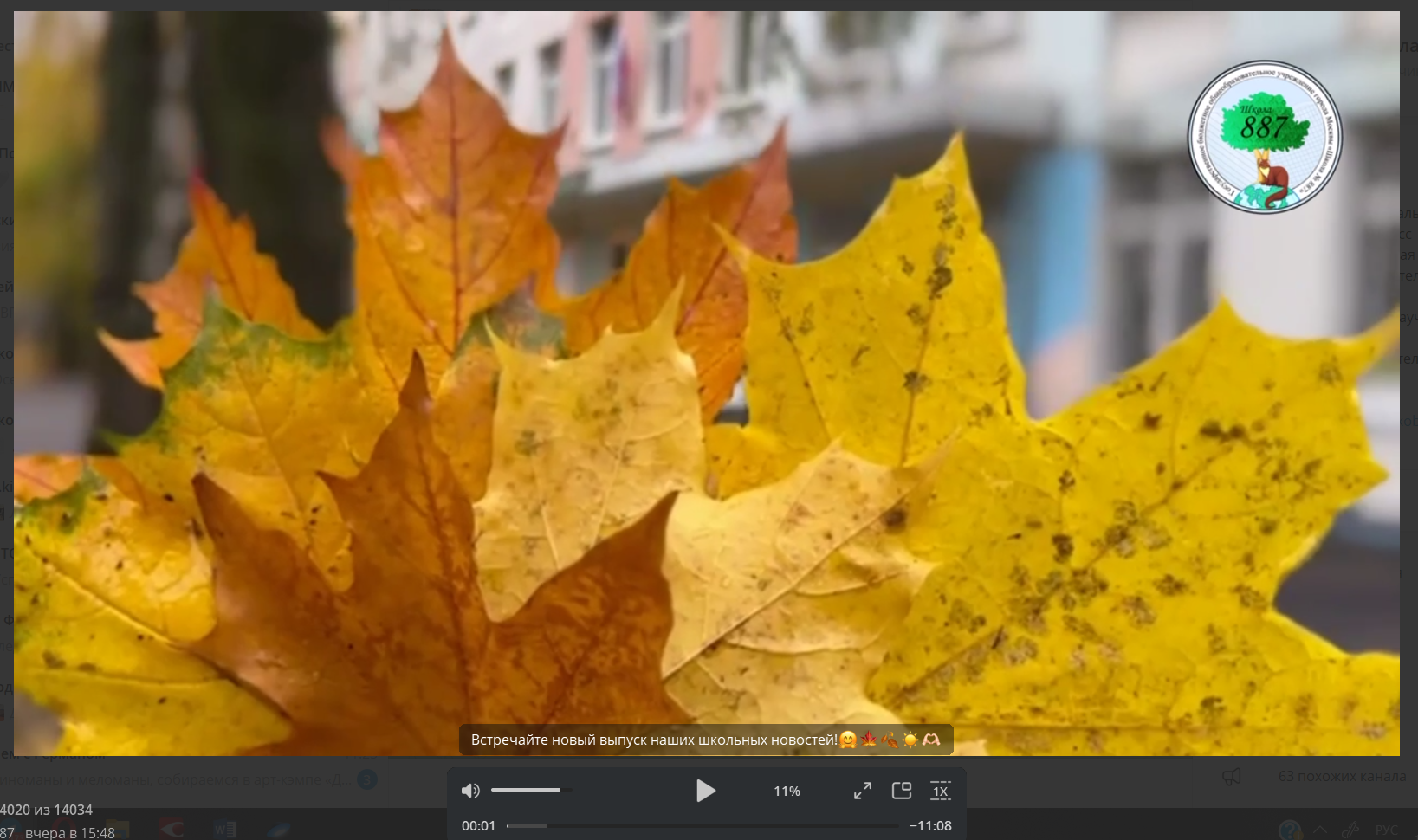Seek along the video progress bar
The height and width of the screenshot is (840, 1418).
pyautogui.click(x=703, y=826)
